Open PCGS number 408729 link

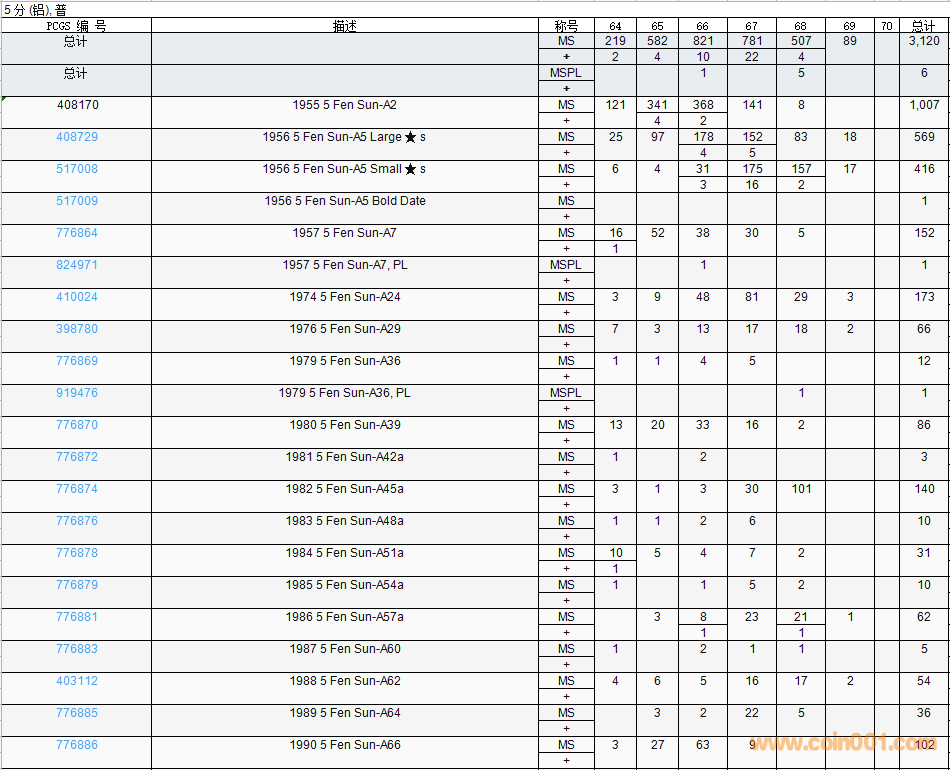pos(77,137)
